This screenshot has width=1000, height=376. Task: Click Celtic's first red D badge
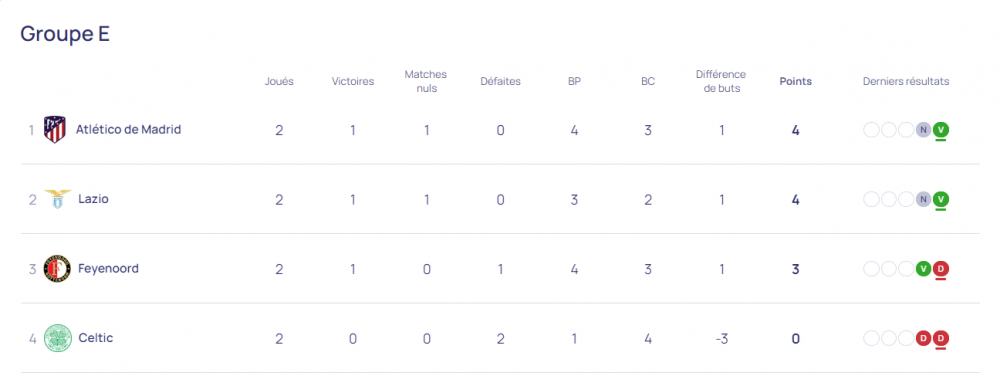(923, 338)
